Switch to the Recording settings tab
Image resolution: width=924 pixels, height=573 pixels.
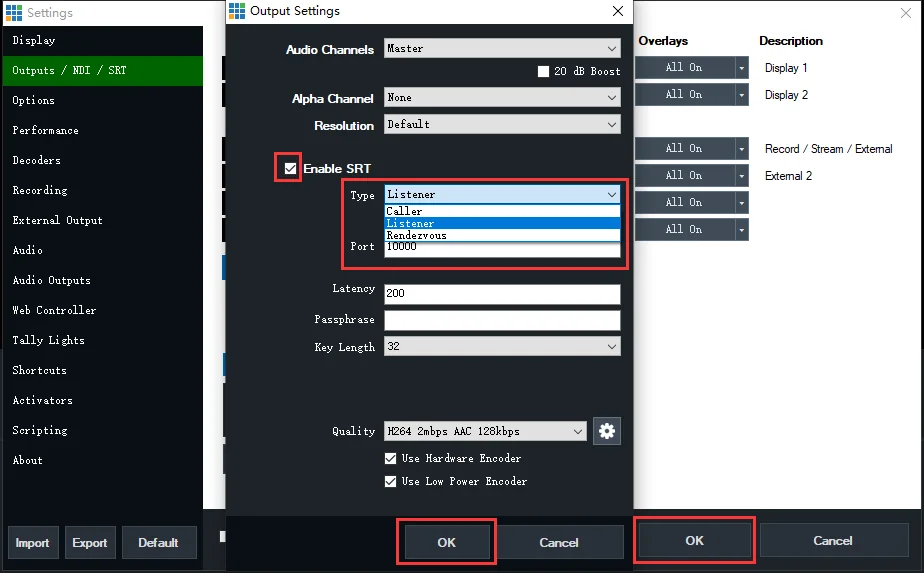(x=40, y=190)
